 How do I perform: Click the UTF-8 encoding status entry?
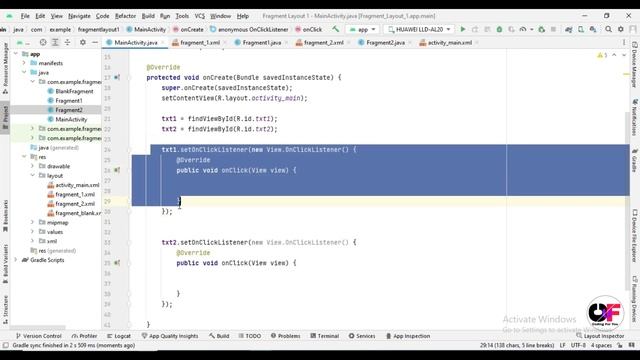[x=578, y=345]
